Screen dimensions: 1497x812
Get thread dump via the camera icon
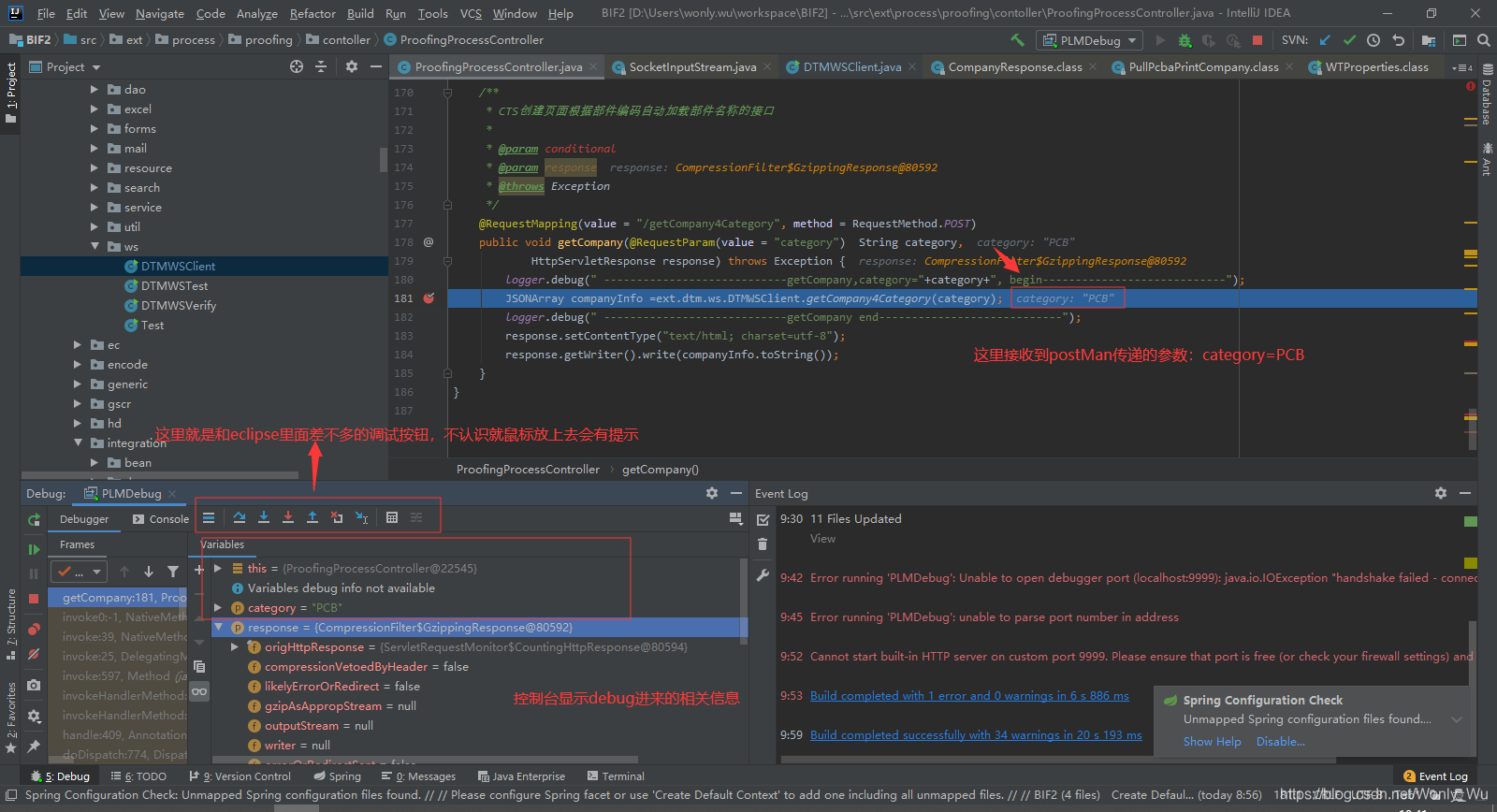pos(34,686)
